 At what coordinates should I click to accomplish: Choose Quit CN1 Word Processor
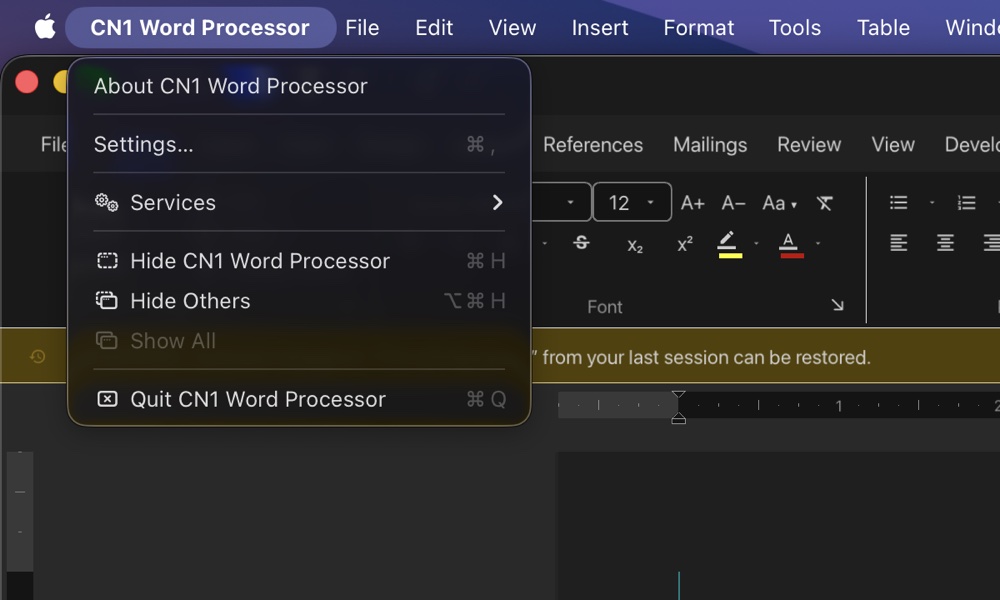[299, 399]
